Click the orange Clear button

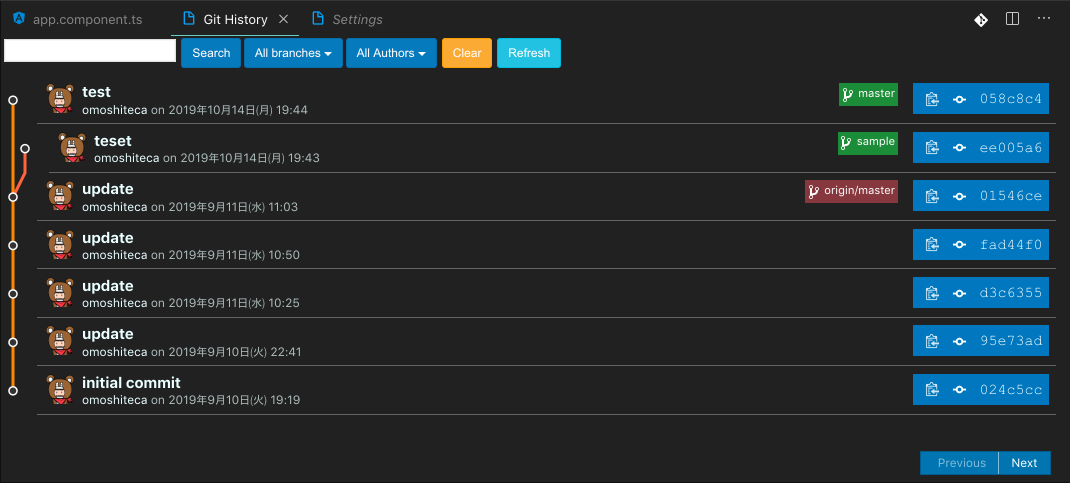point(467,53)
